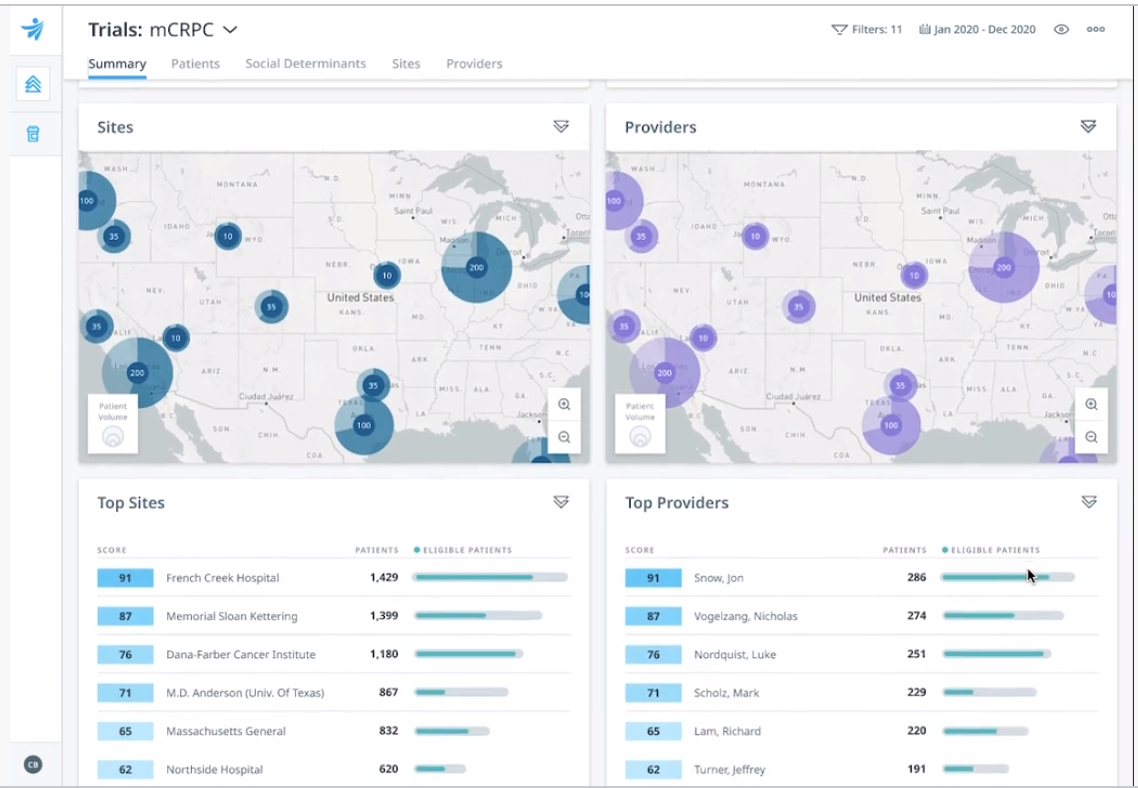Click Vogelzang, Nicholas eligible patients bar
This screenshot has width=1138, height=788.
coord(1003,616)
